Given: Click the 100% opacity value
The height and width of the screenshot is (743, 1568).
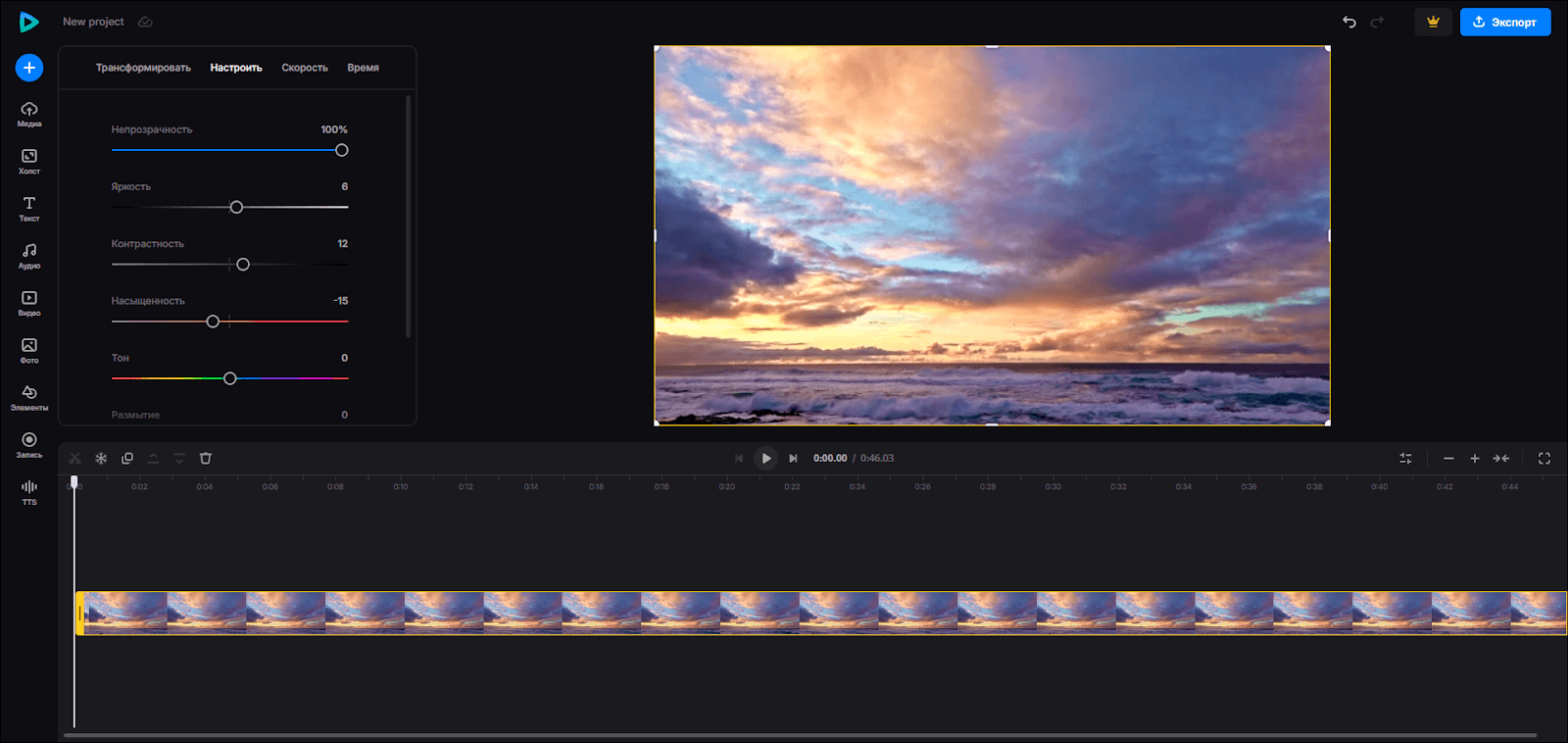Looking at the screenshot, I should click(334, 129).
